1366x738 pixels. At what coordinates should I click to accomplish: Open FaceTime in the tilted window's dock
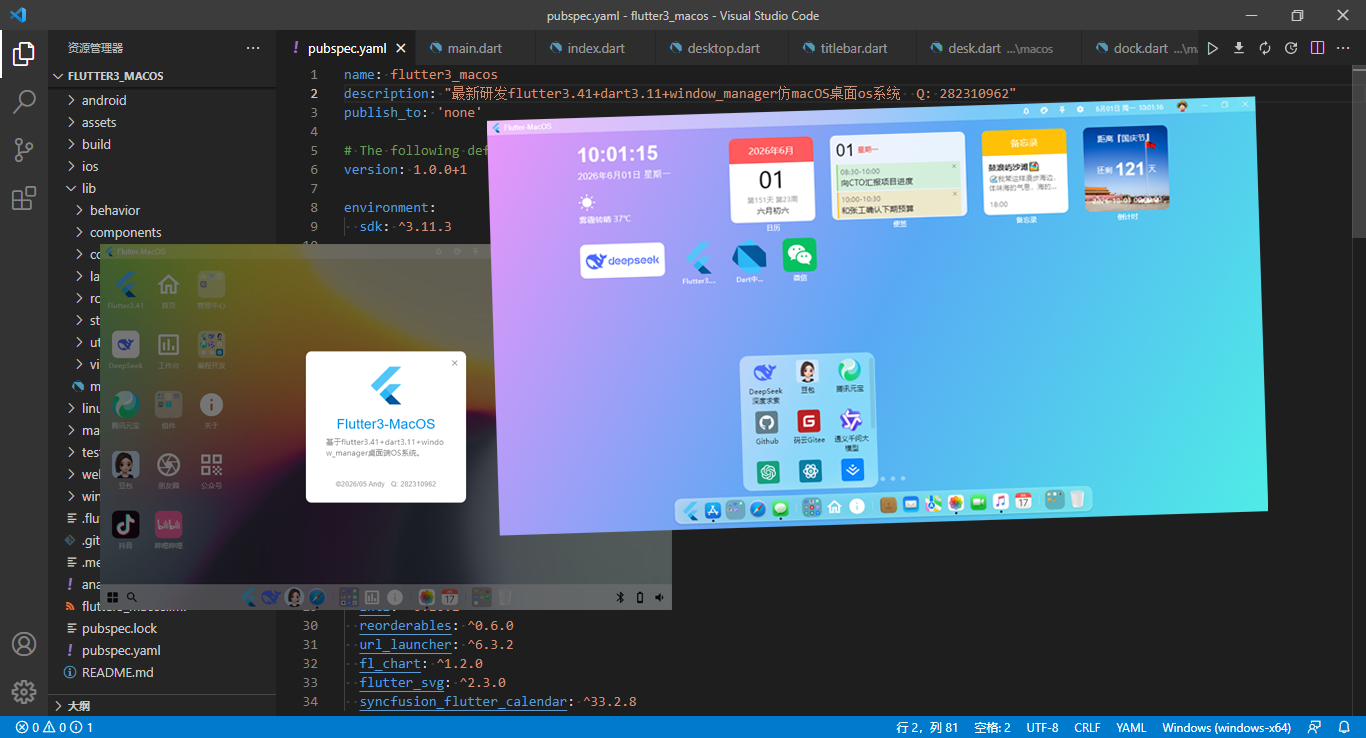(978, 502)
